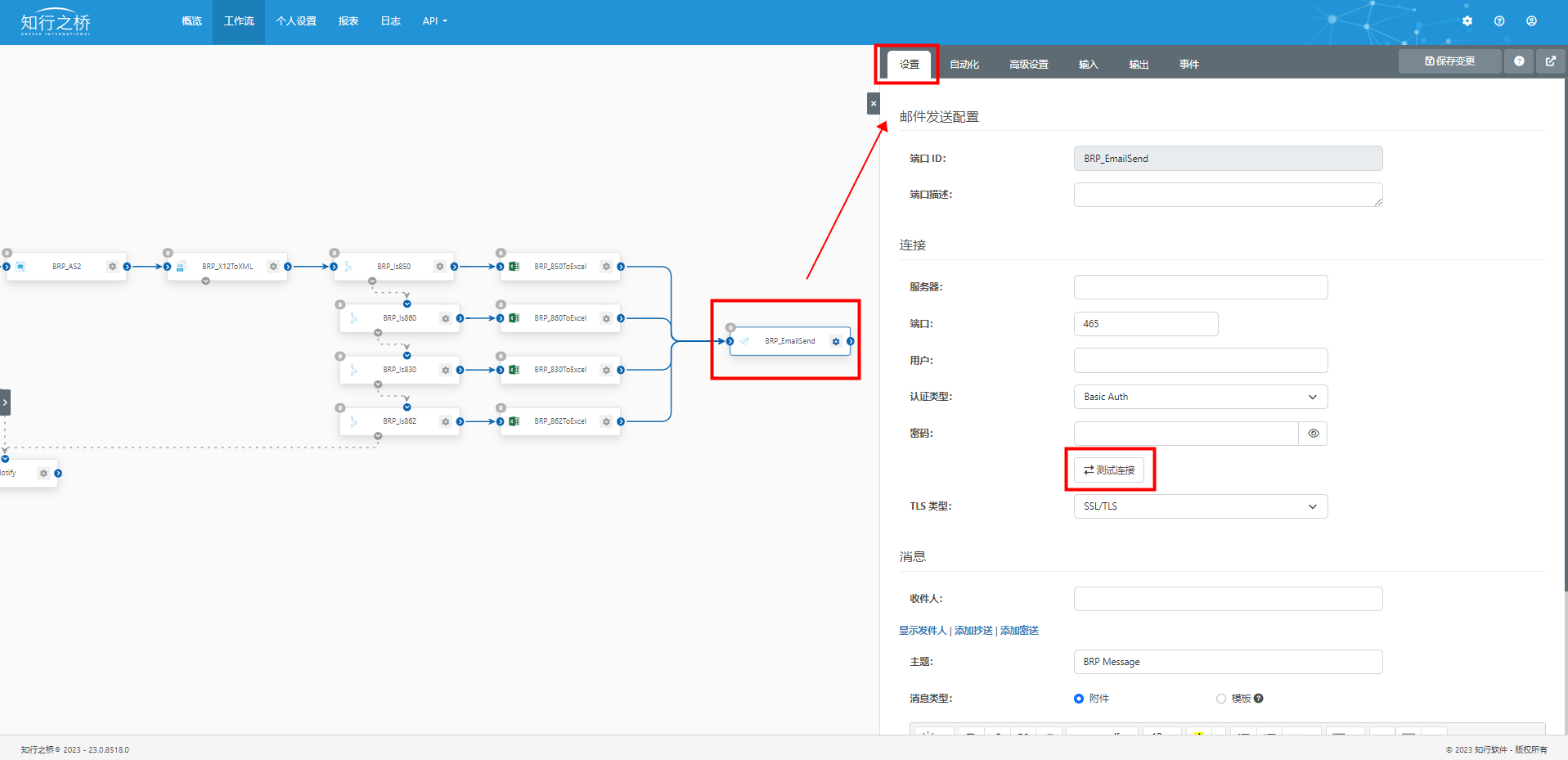Expand the TLS 类型 dropdown
Image resolution: width=1568 pixels, height=760 pixels.
1200,506
